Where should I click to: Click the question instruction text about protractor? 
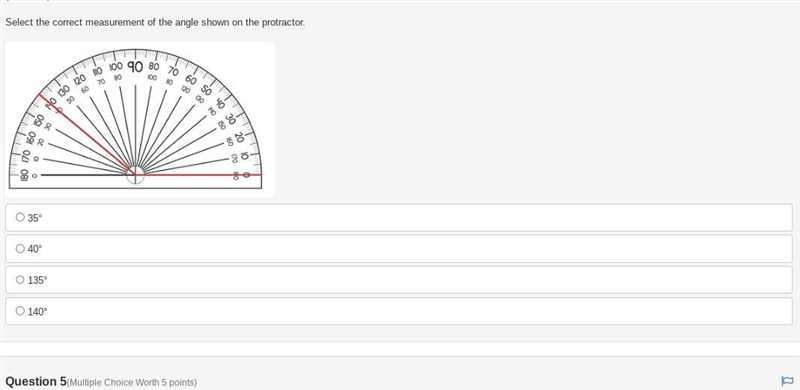coord(155,22)
